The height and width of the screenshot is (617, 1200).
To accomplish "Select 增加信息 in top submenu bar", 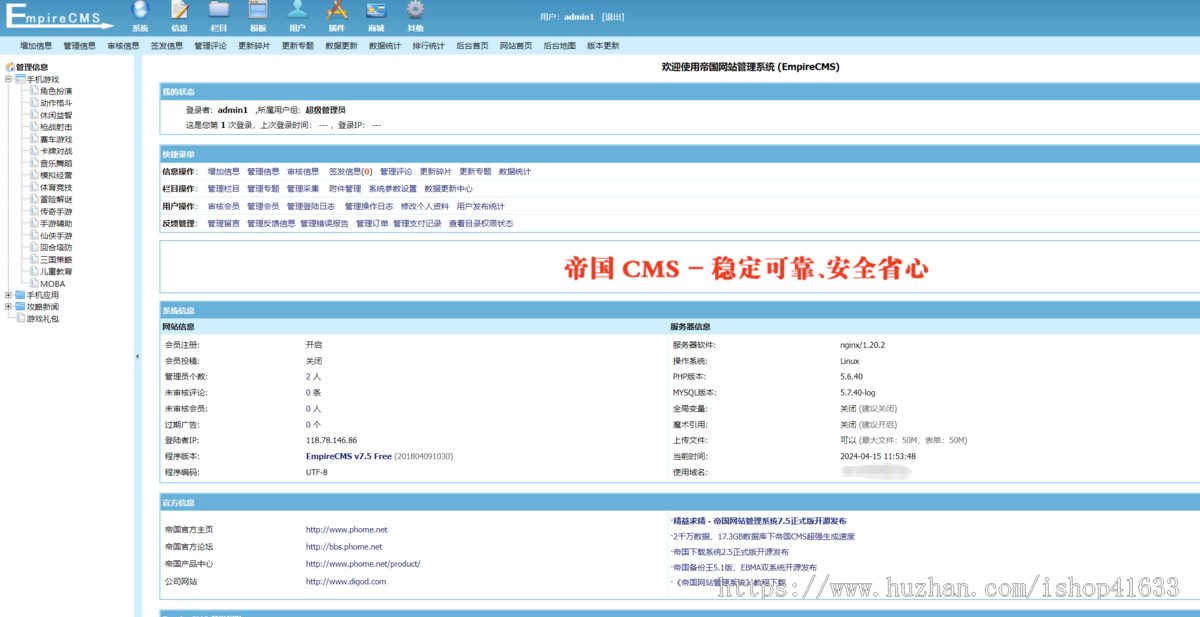I will coord(36,46).
